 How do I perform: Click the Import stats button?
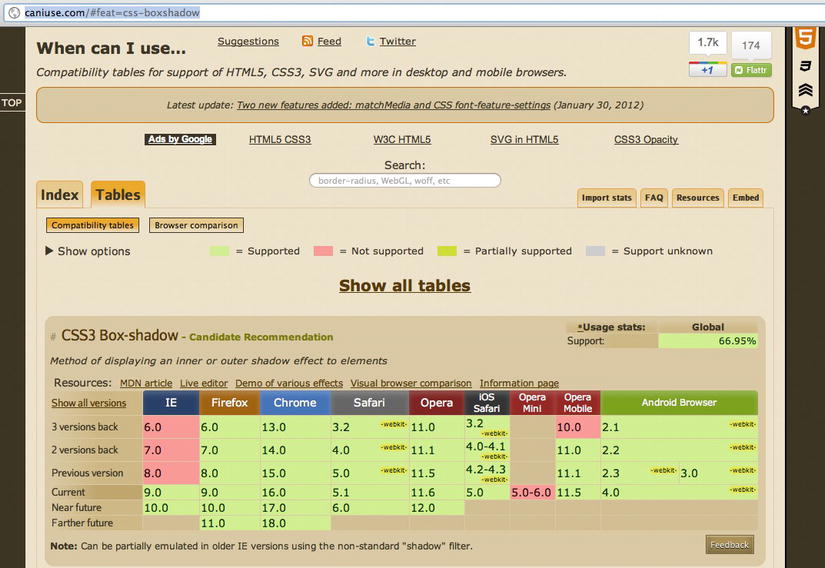607,198
